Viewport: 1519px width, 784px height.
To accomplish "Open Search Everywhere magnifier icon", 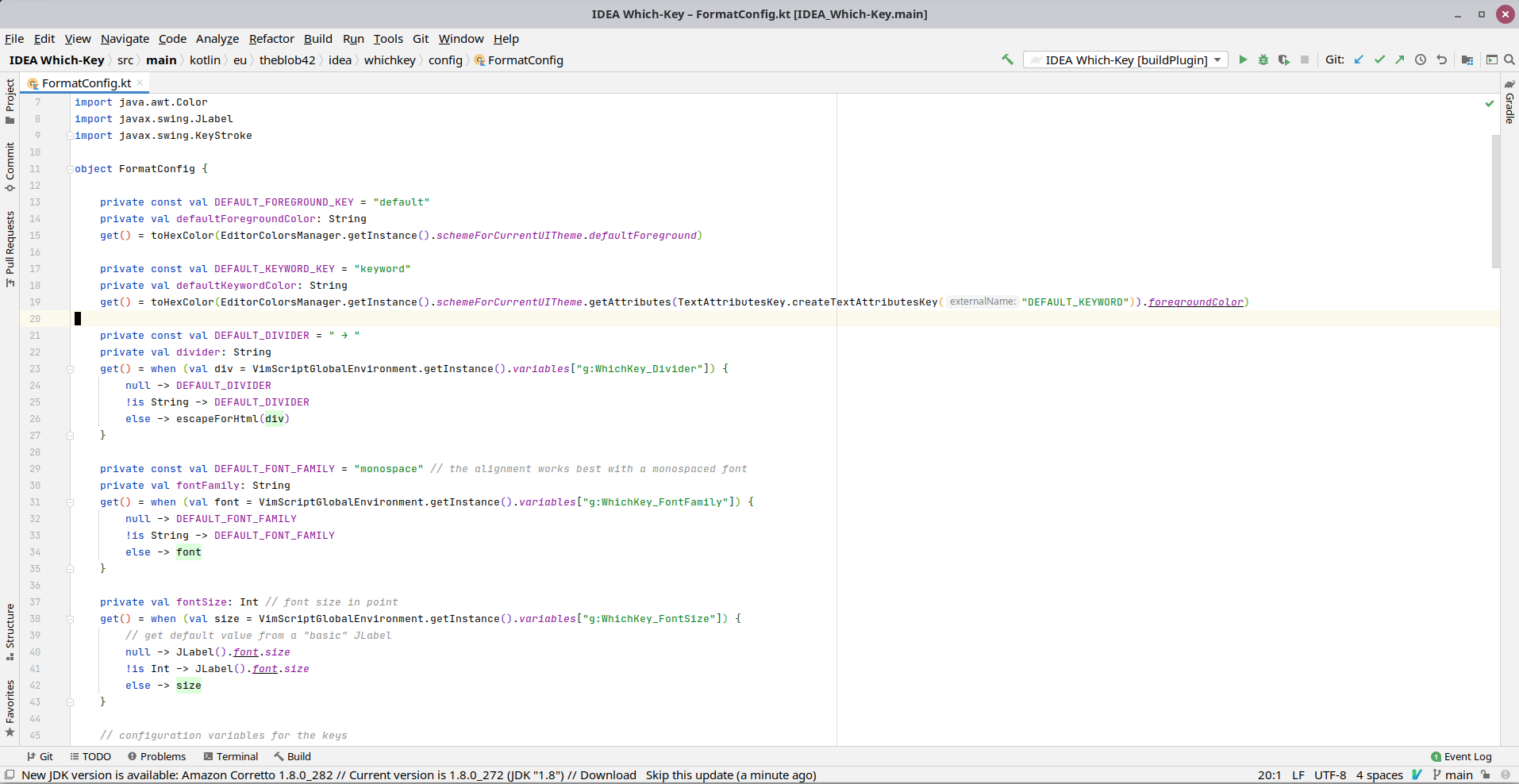I will [x=1509, y=60].
